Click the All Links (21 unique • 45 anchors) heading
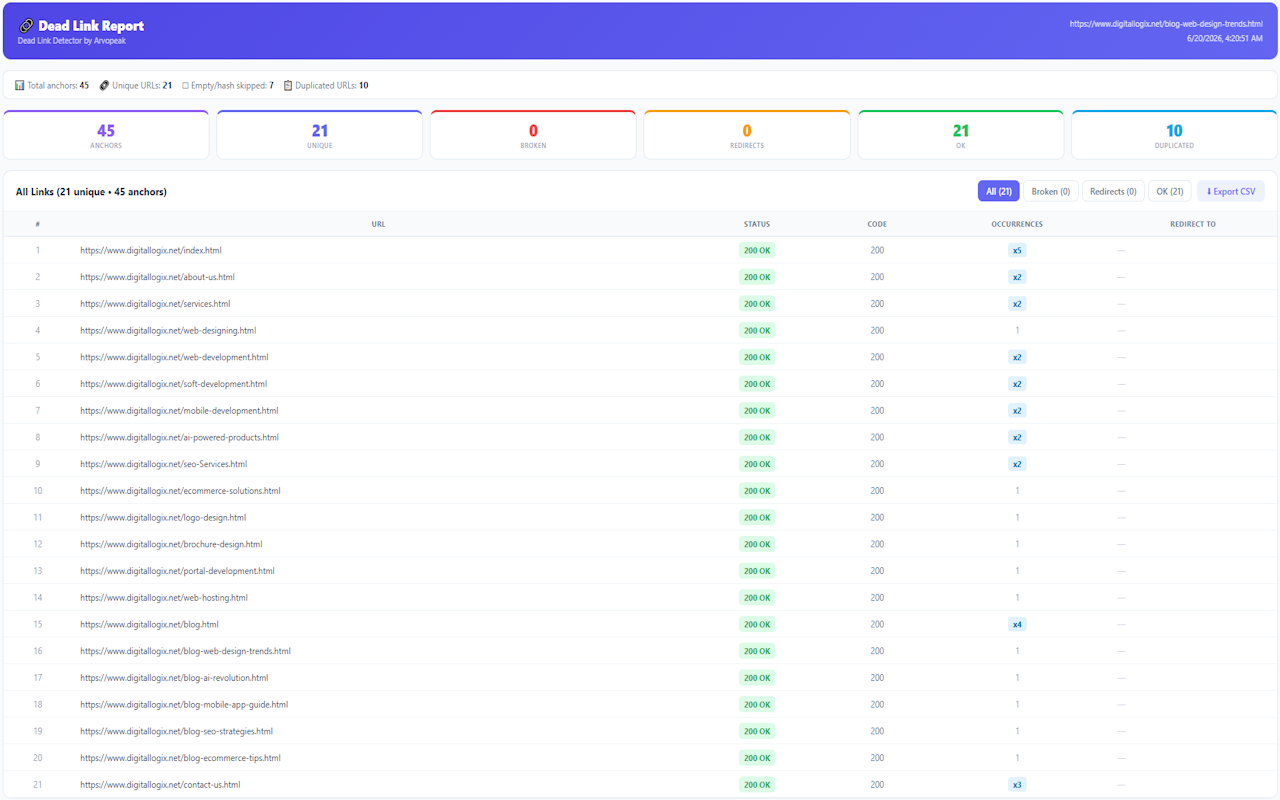The height and width of the screenshot is (800, 1280). tap(91, 192)
